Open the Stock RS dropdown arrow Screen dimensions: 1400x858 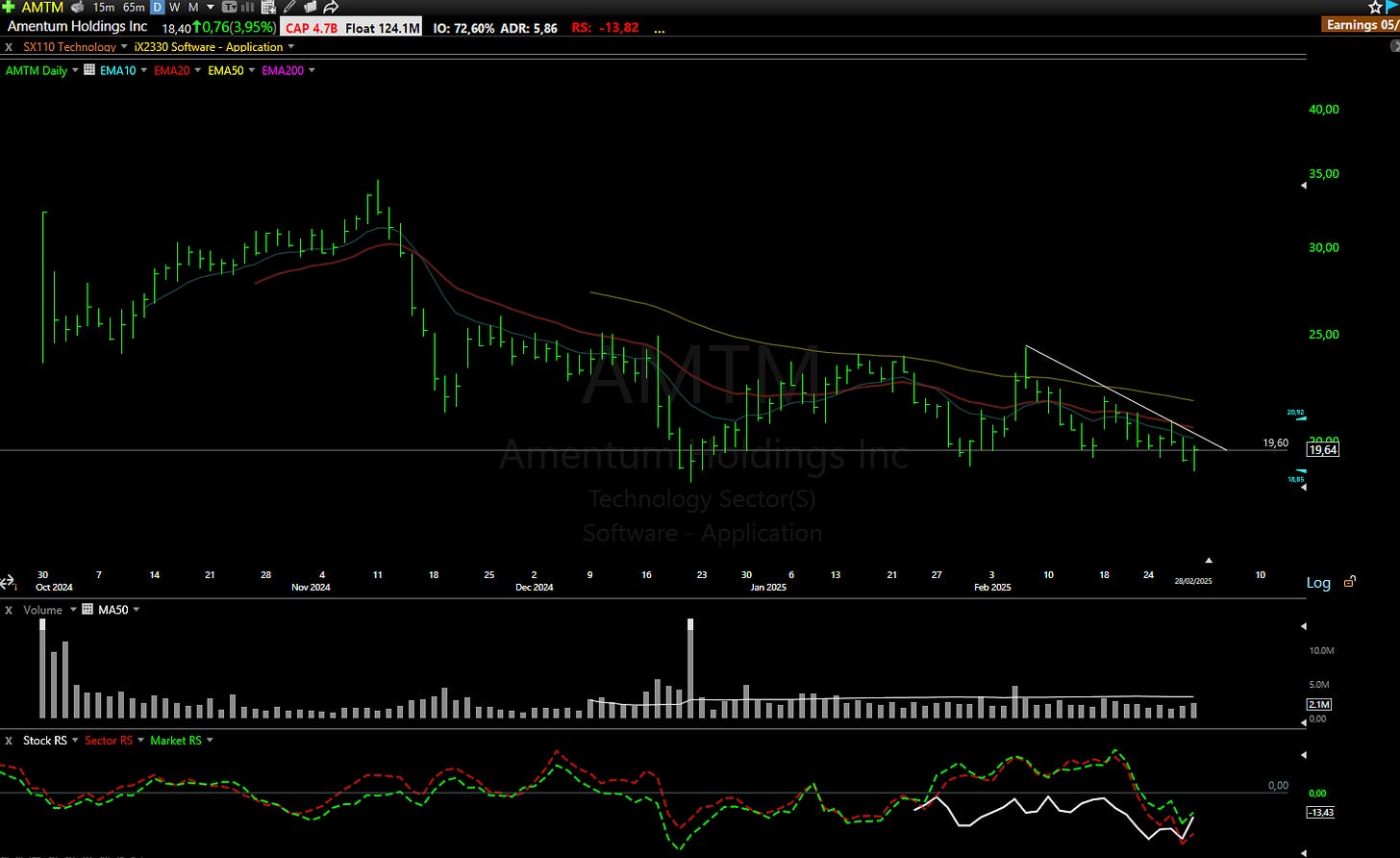point(74,741)
